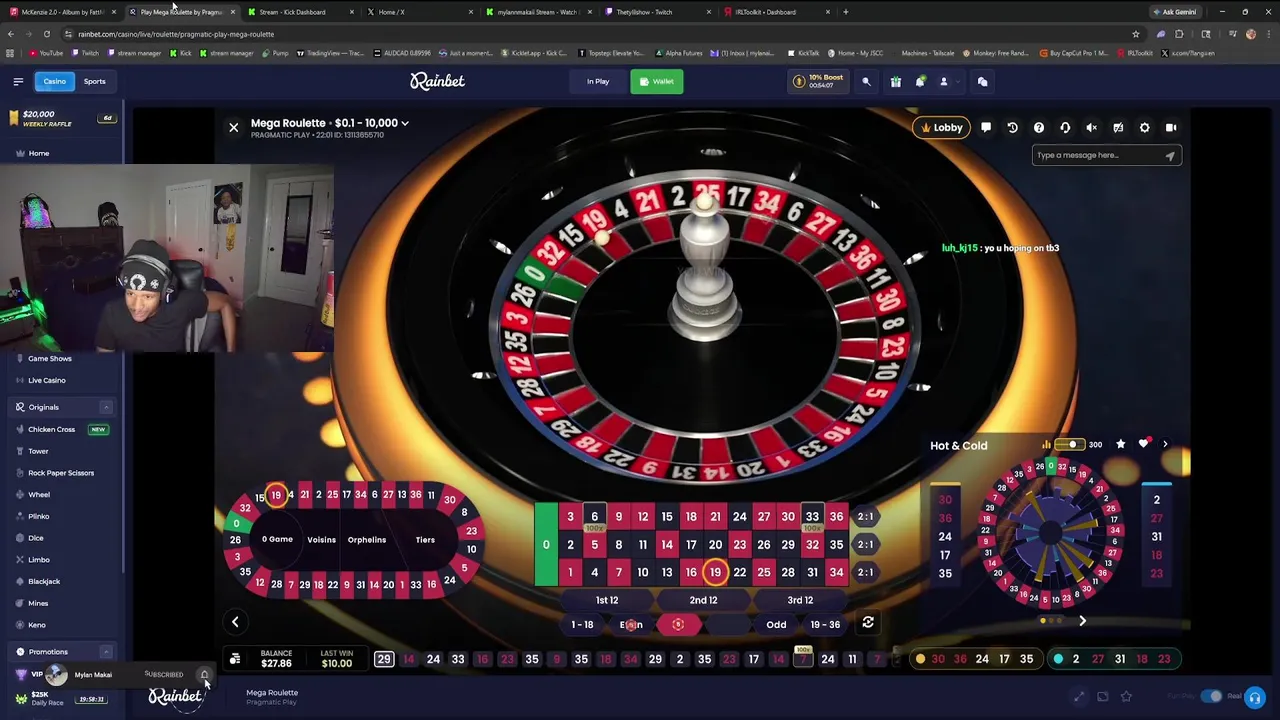The height and width of the screenshot is (720, 1280).
Task: Toggle Fun Play / Real mode switch
Action: click(x=1211, y=696)
